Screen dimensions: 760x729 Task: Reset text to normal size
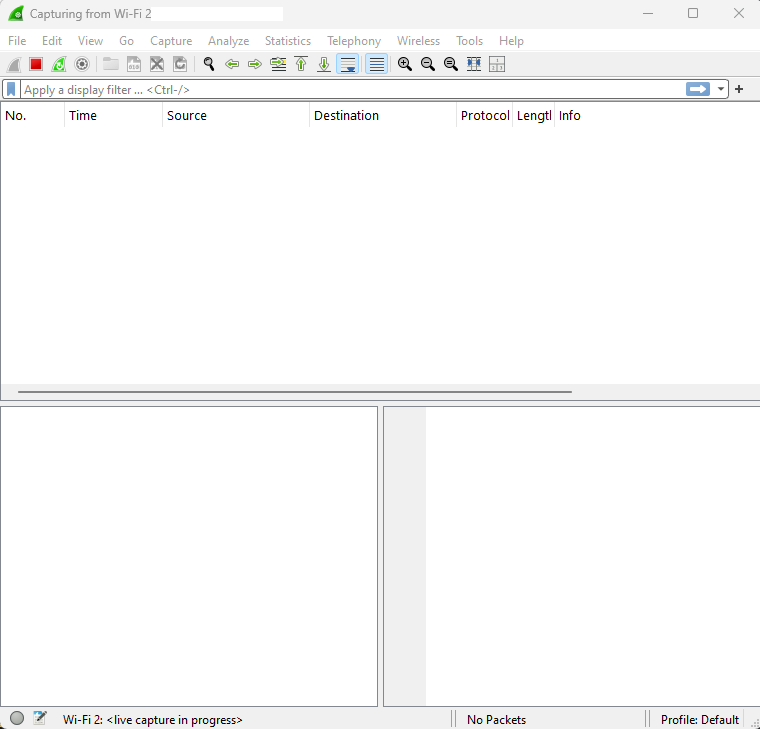pyautogui.click(x=451, y=64)
